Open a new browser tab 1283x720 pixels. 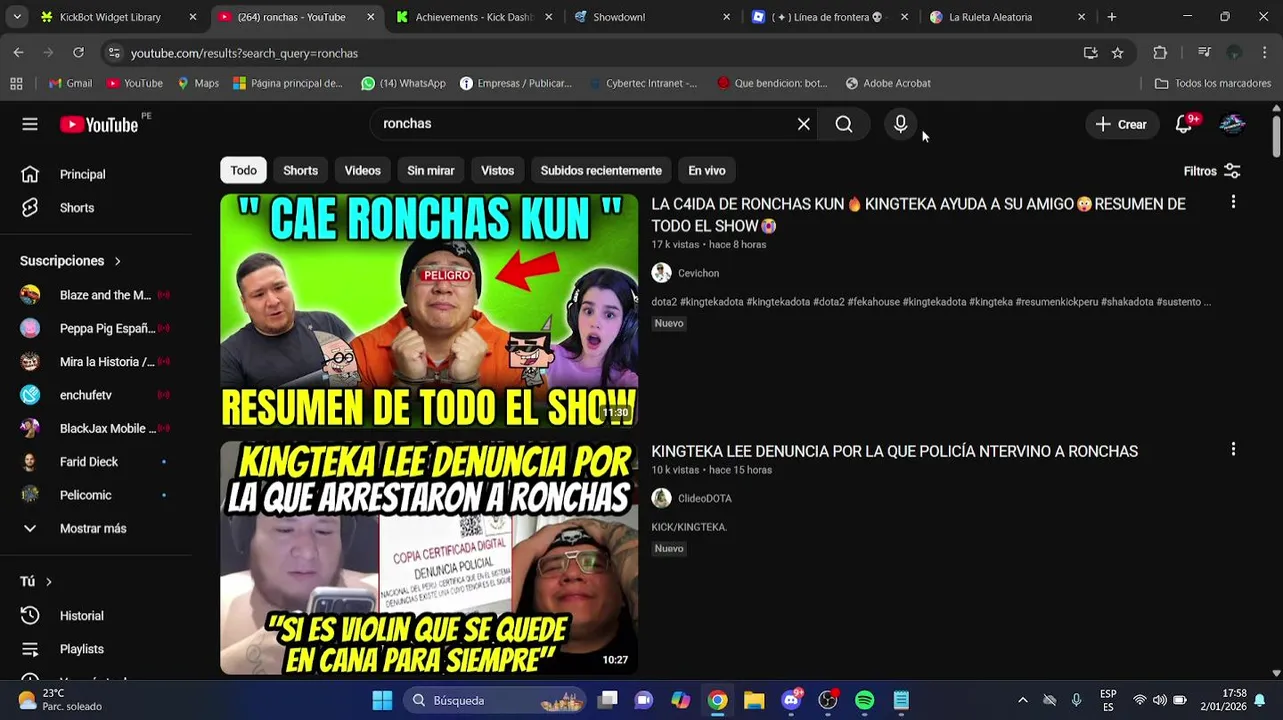[x=1111, y=17]
